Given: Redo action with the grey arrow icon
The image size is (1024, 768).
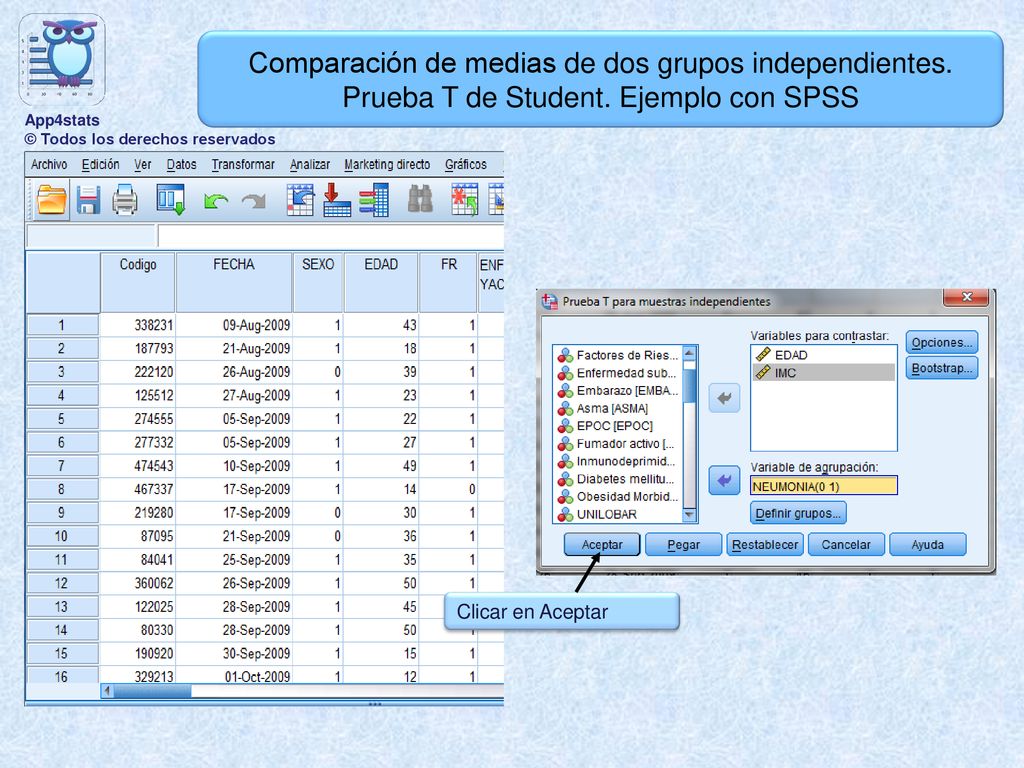Looking at the screenshot, I should (254, 201).
